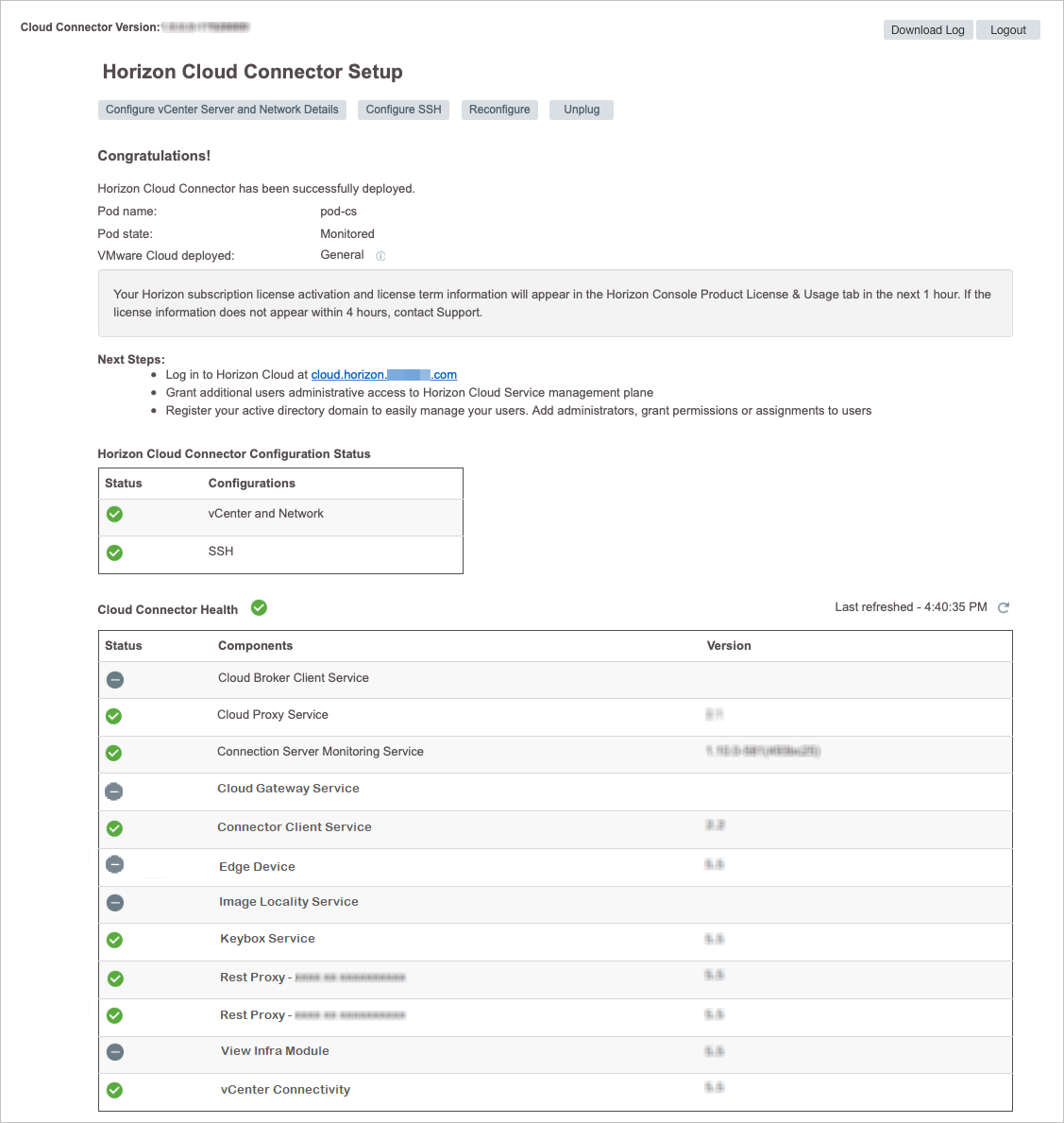
Task: Click the Cloud Proxy Service status icon
Action: coord(114,716)
